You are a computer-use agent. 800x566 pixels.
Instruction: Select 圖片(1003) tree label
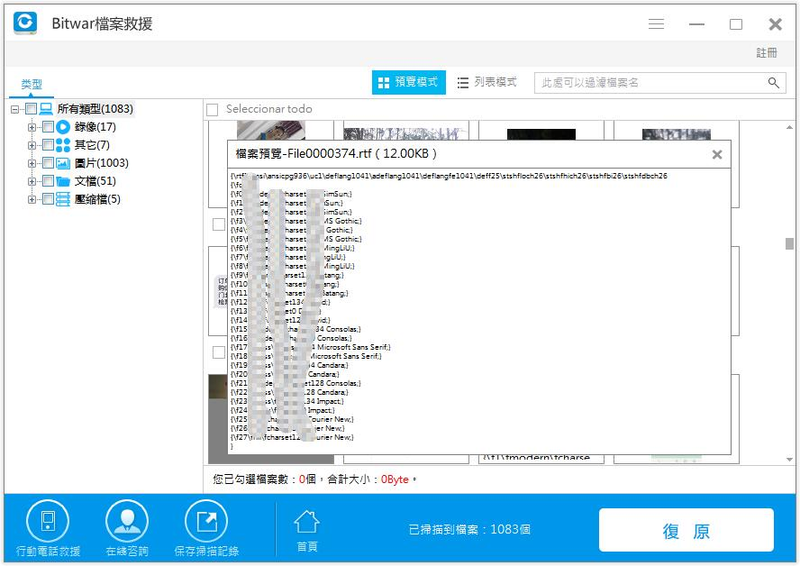[102, 163]
